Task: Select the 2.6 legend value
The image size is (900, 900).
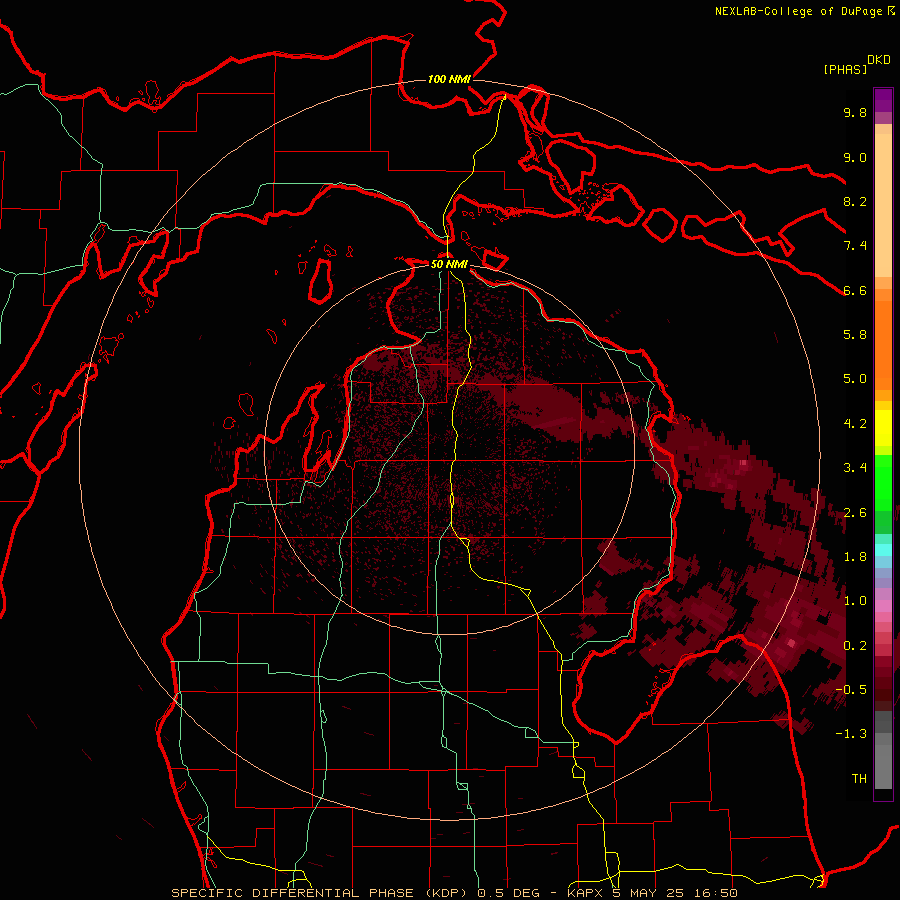Action: 855,513
